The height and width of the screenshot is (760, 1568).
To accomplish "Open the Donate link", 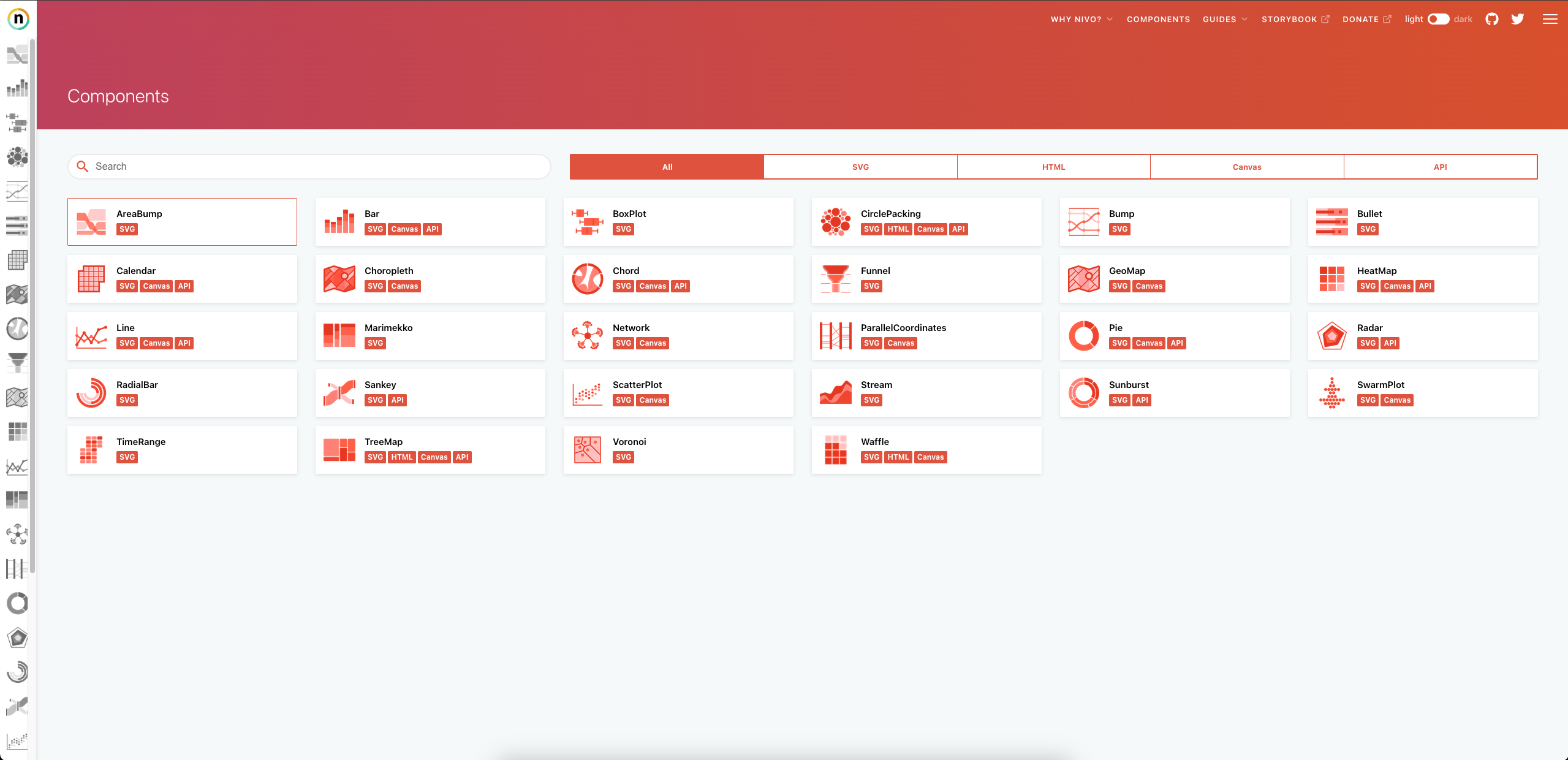I will 1366,19.
